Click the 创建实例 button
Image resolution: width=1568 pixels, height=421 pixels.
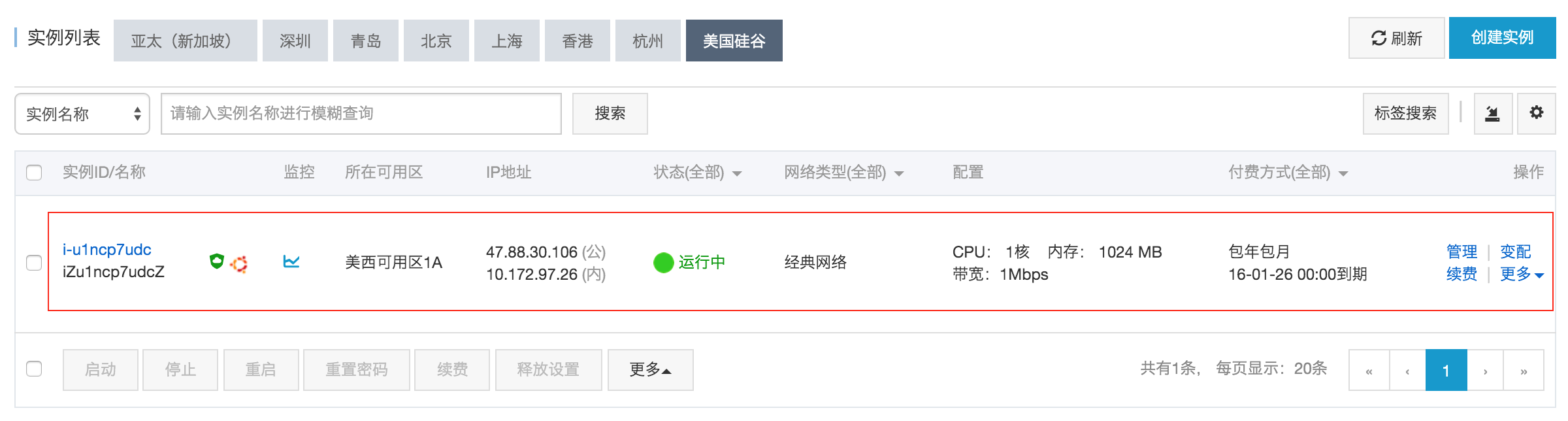pos(1502,38)
